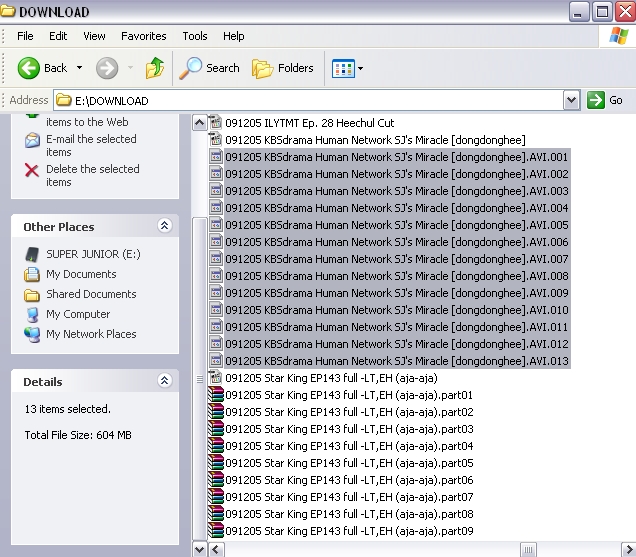The height and width of the screenshot is (557, 636).
Task: Open the Edit menu
Action: [58, 36]
